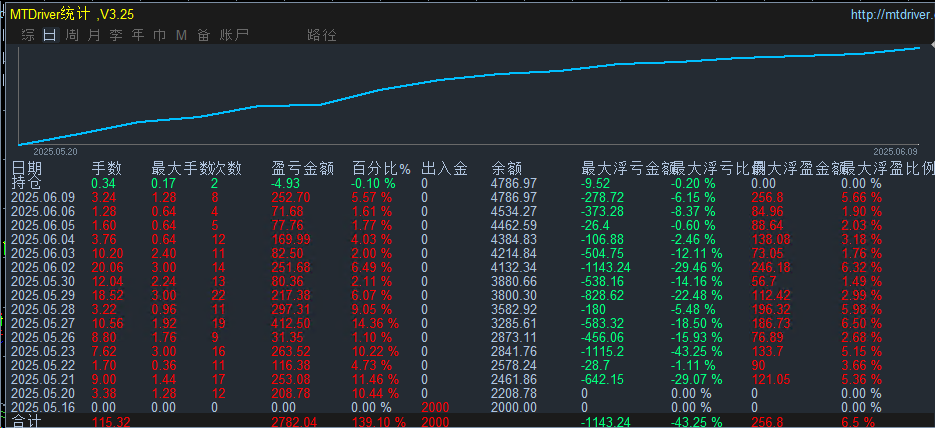Switch to the 季 quarterly tab
The image size is (935, 428).
click(x=116, y=35)
